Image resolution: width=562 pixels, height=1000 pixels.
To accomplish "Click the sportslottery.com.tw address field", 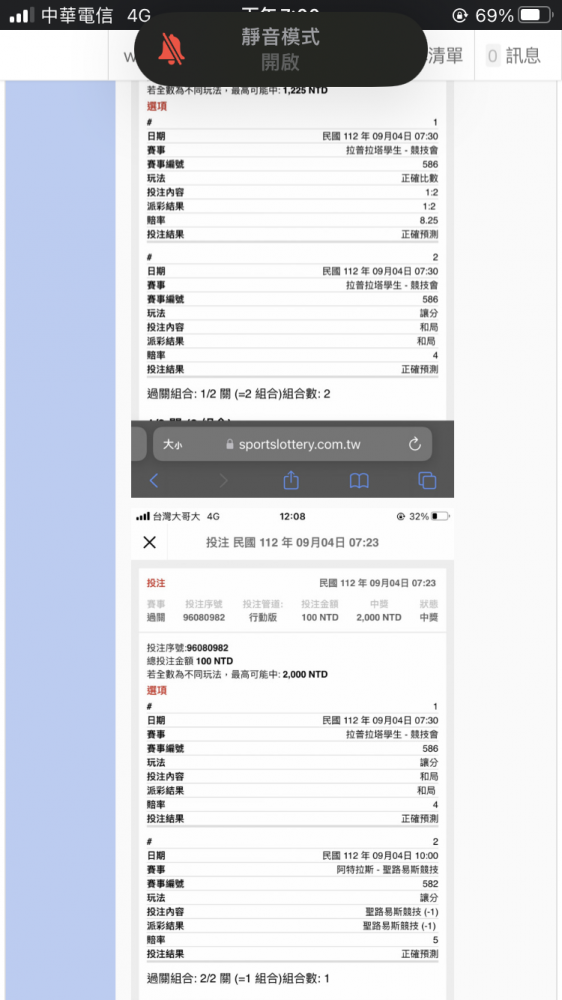I will coord(293,445).
